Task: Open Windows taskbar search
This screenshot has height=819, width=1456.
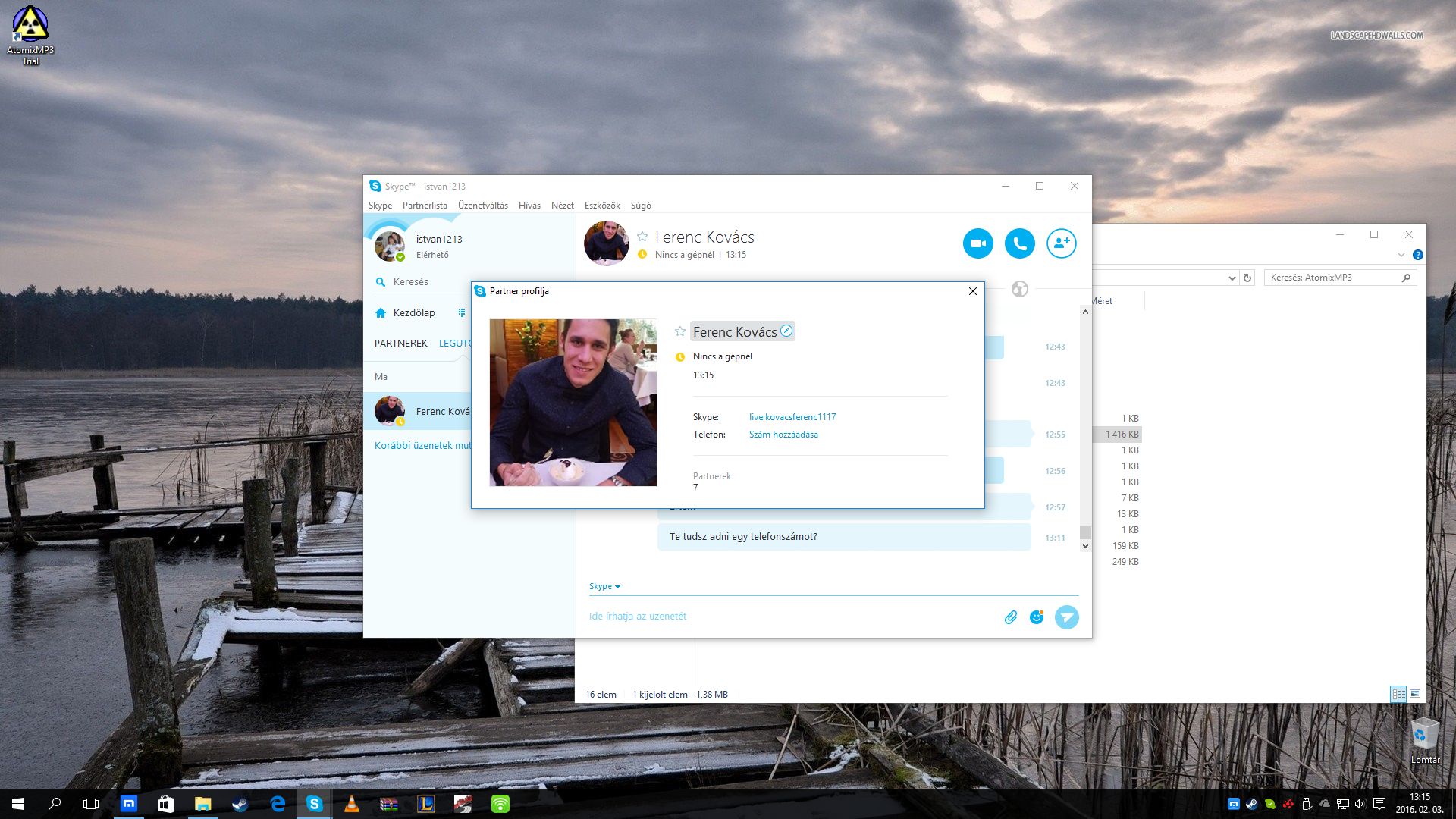Action: point(55,804)
